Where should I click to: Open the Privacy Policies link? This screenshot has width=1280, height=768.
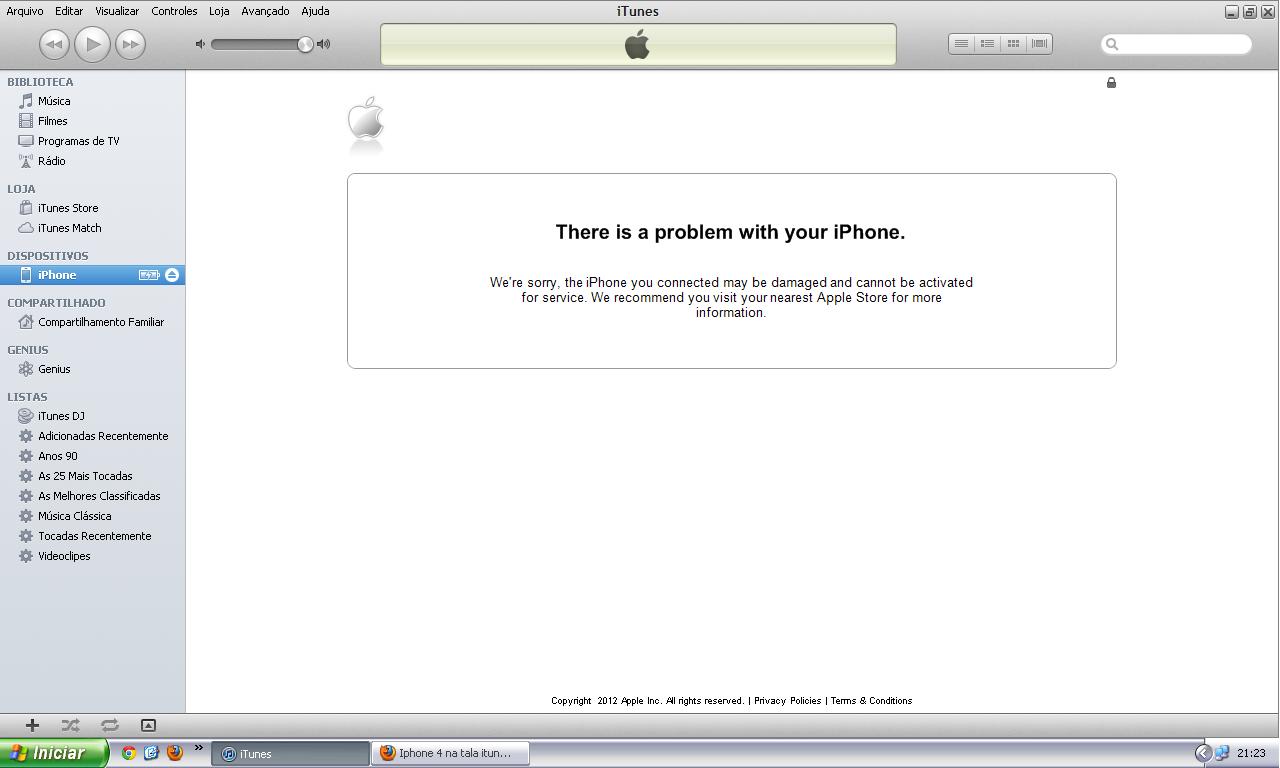coord(787,701)
